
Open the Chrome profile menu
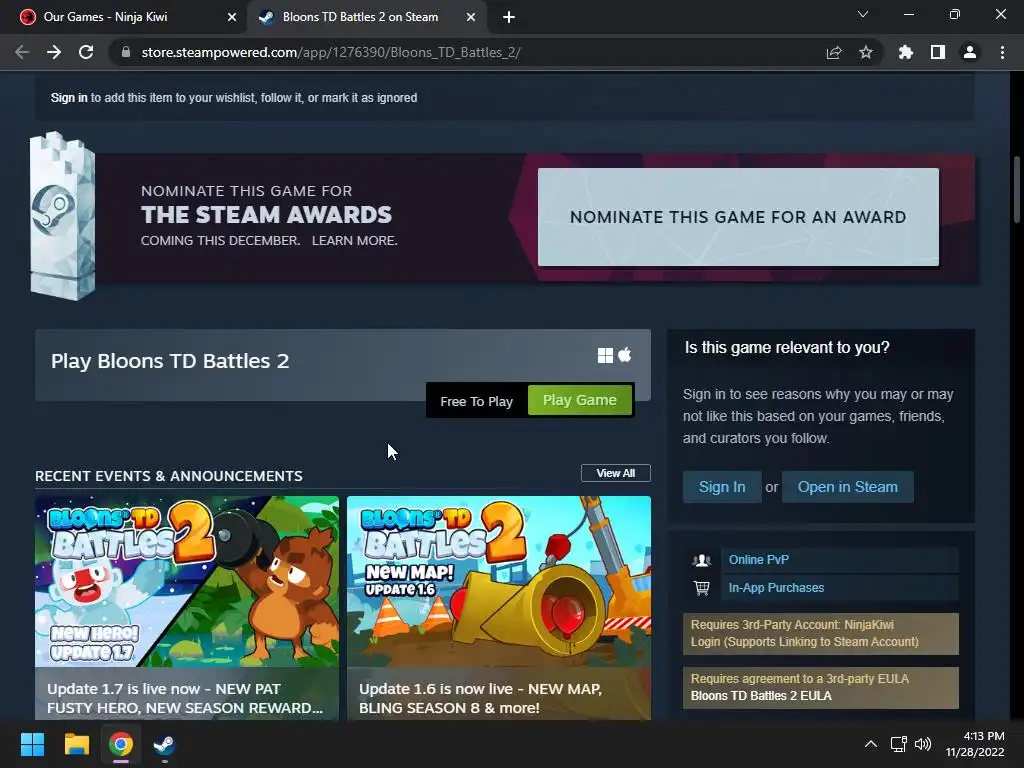coord(970,52)
